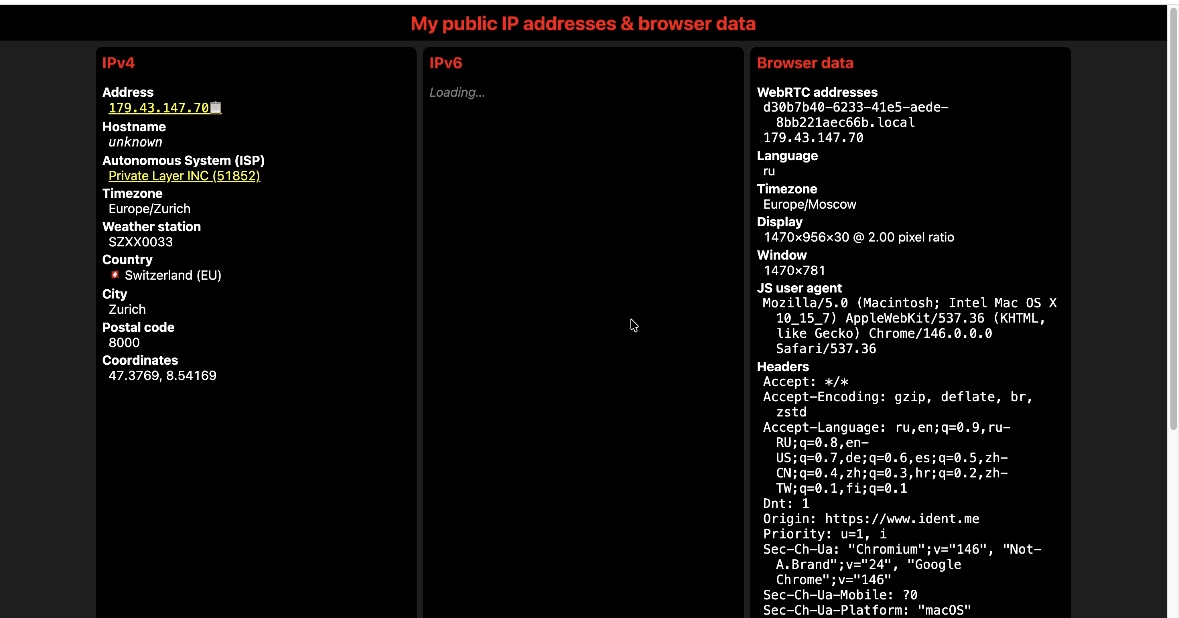Click the 'Switzerland (EU)' country text
The width and height of the screenshot is (1179, 618).
coord(173,275)
